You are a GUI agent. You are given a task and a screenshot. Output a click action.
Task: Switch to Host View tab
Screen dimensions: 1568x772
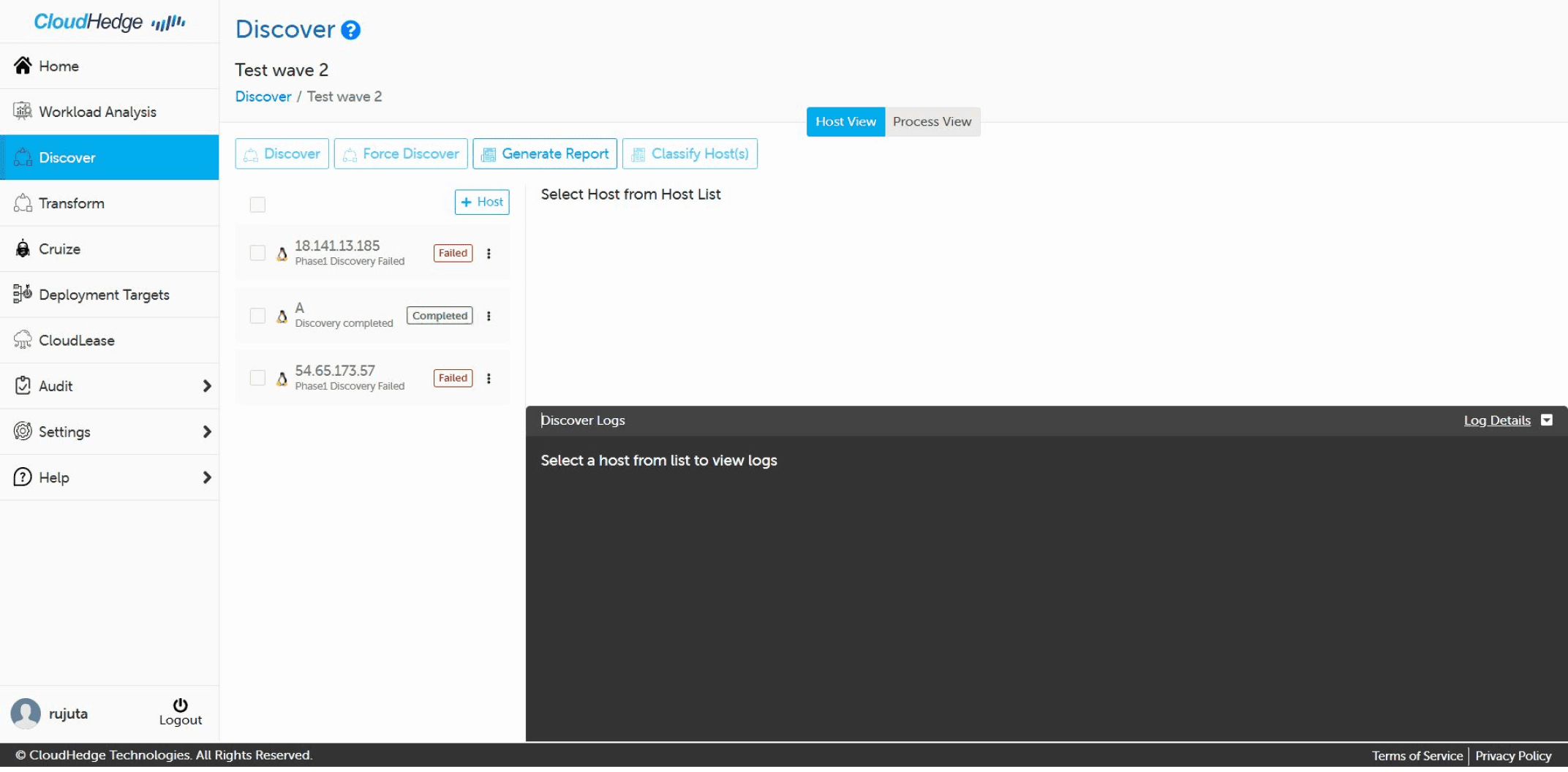845,121
